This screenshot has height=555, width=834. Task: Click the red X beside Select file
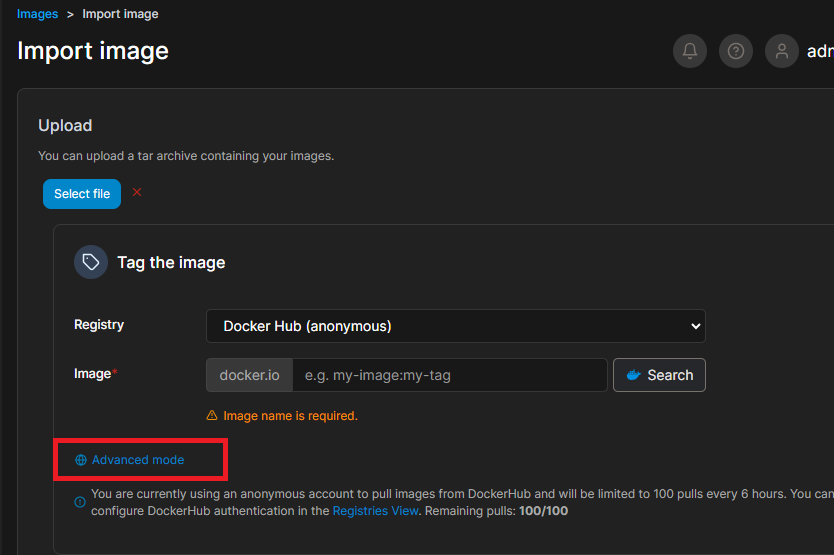pos(137,192)
